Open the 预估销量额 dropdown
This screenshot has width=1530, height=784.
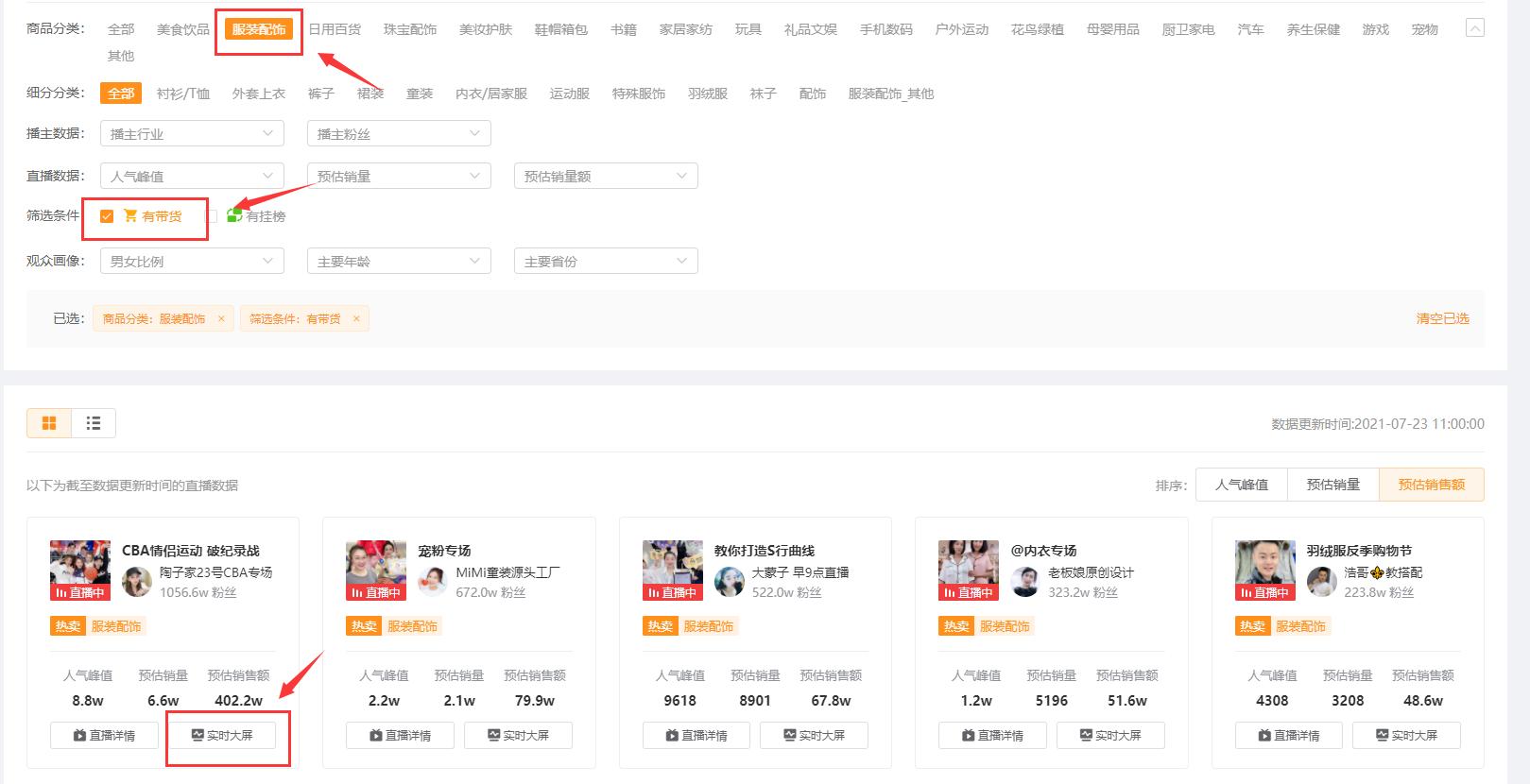pyautogui.click(x=606, y=176)
